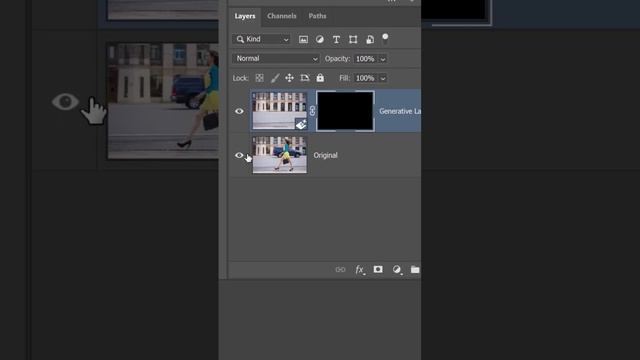Expand the Fill slider arrow
Screen dimensions: 640x360
point(383,78)
